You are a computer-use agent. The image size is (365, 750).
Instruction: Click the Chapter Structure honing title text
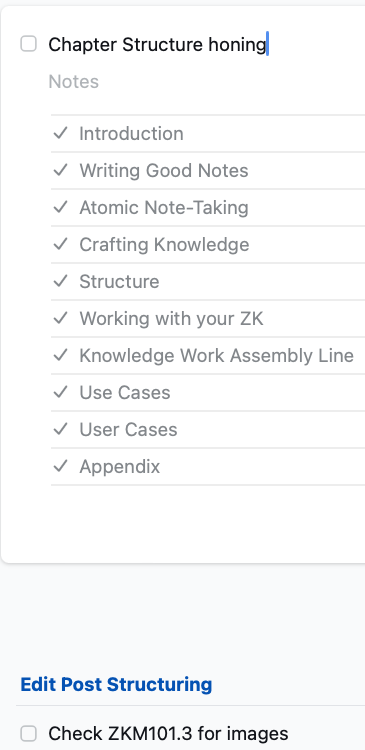[157, 45]
